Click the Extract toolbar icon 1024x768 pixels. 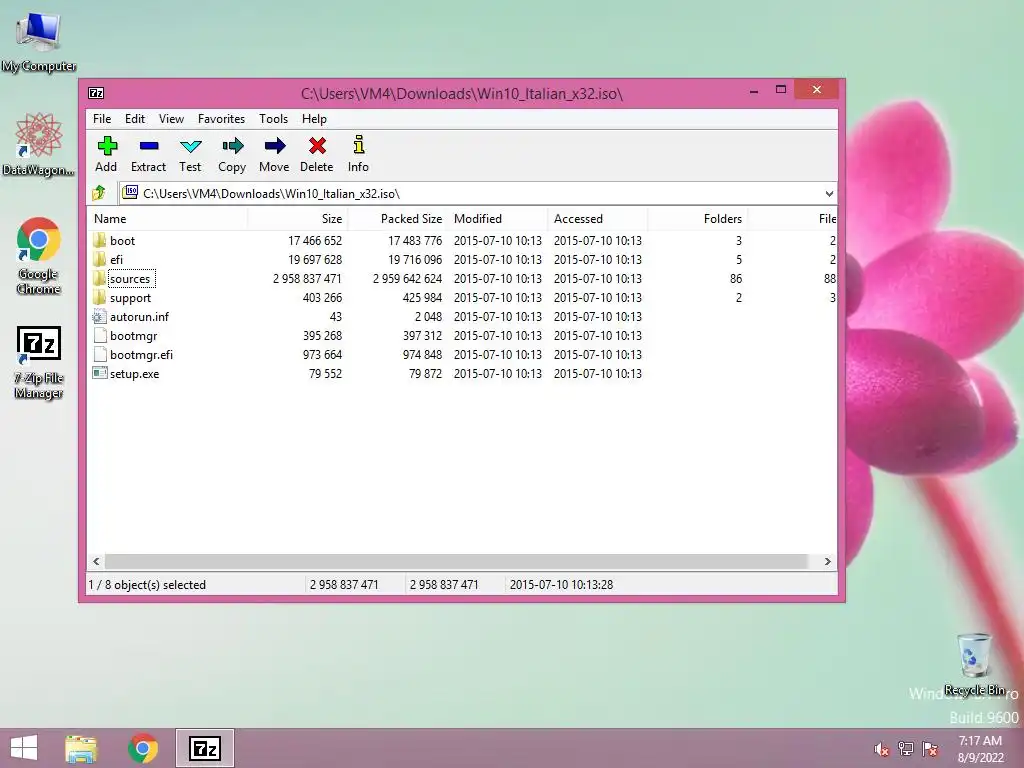click(149, 146)
